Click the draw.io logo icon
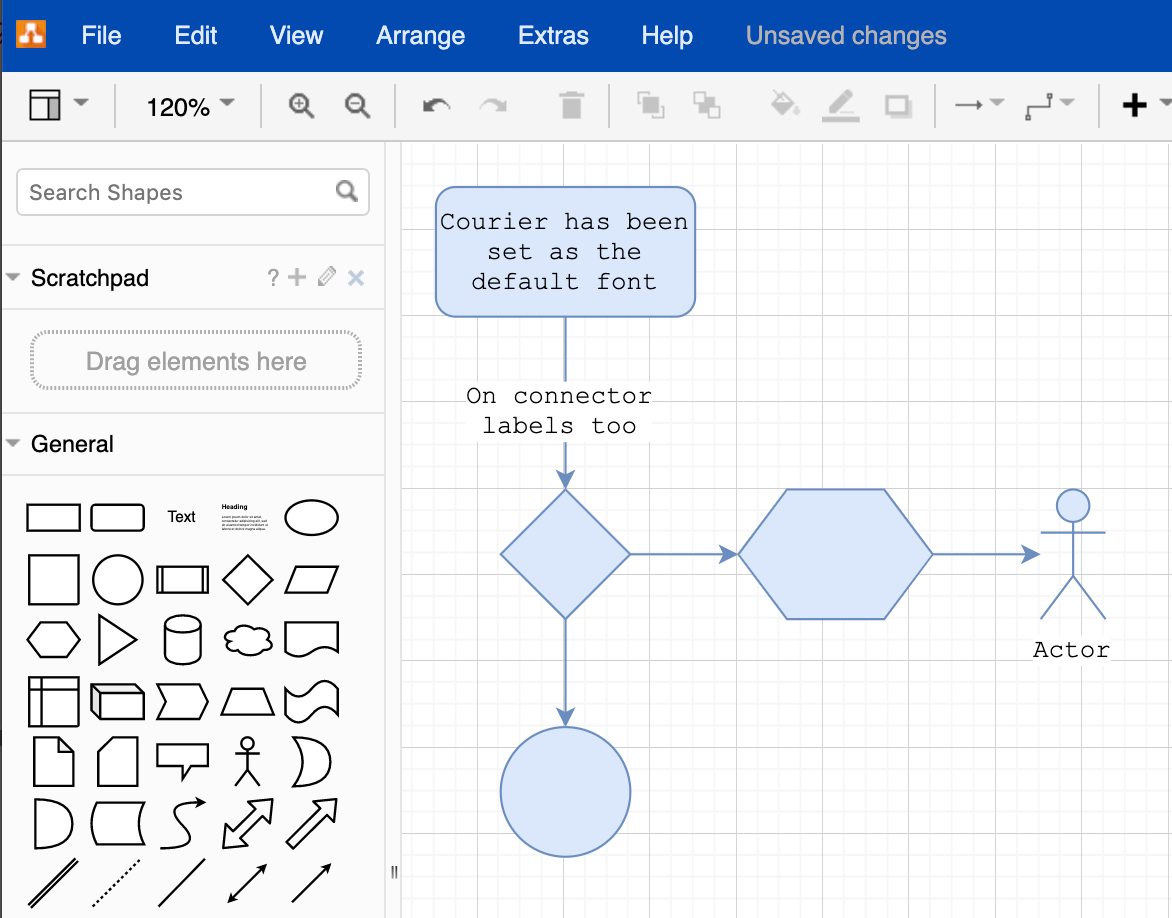The width and height of the screenshot is (1172, 918). click(x=30, y=35)
